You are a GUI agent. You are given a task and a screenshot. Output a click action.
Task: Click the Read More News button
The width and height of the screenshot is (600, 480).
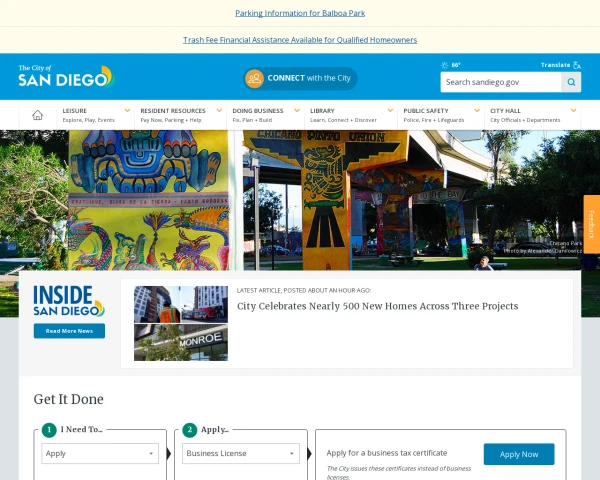(x=69, y=331)
